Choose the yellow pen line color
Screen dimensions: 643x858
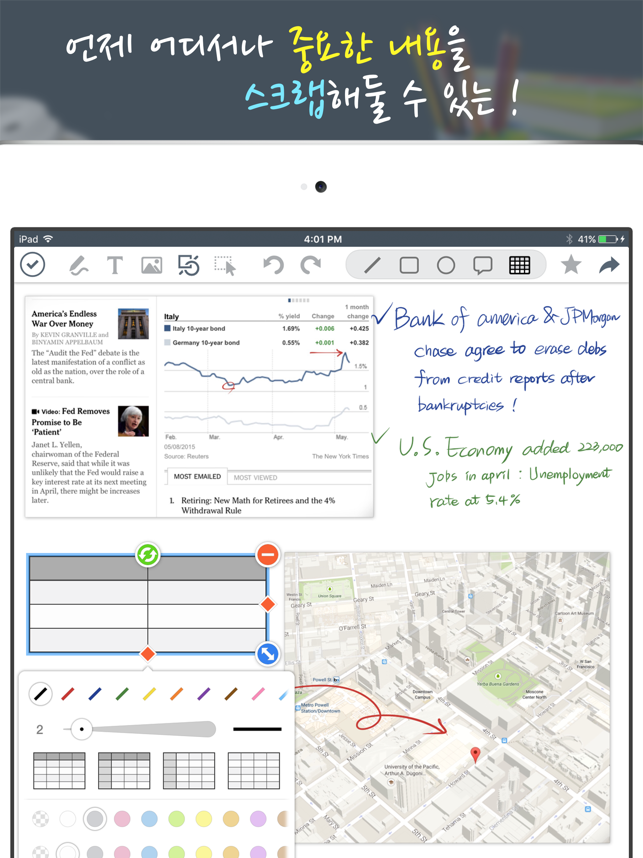click(149, 694)
